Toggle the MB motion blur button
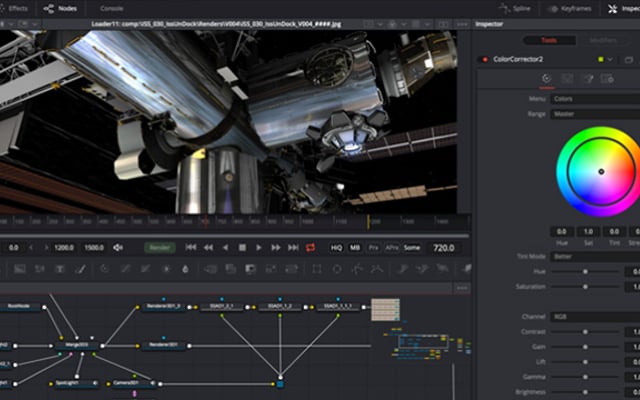Viewport: 640px width, 400px height. 355,247
